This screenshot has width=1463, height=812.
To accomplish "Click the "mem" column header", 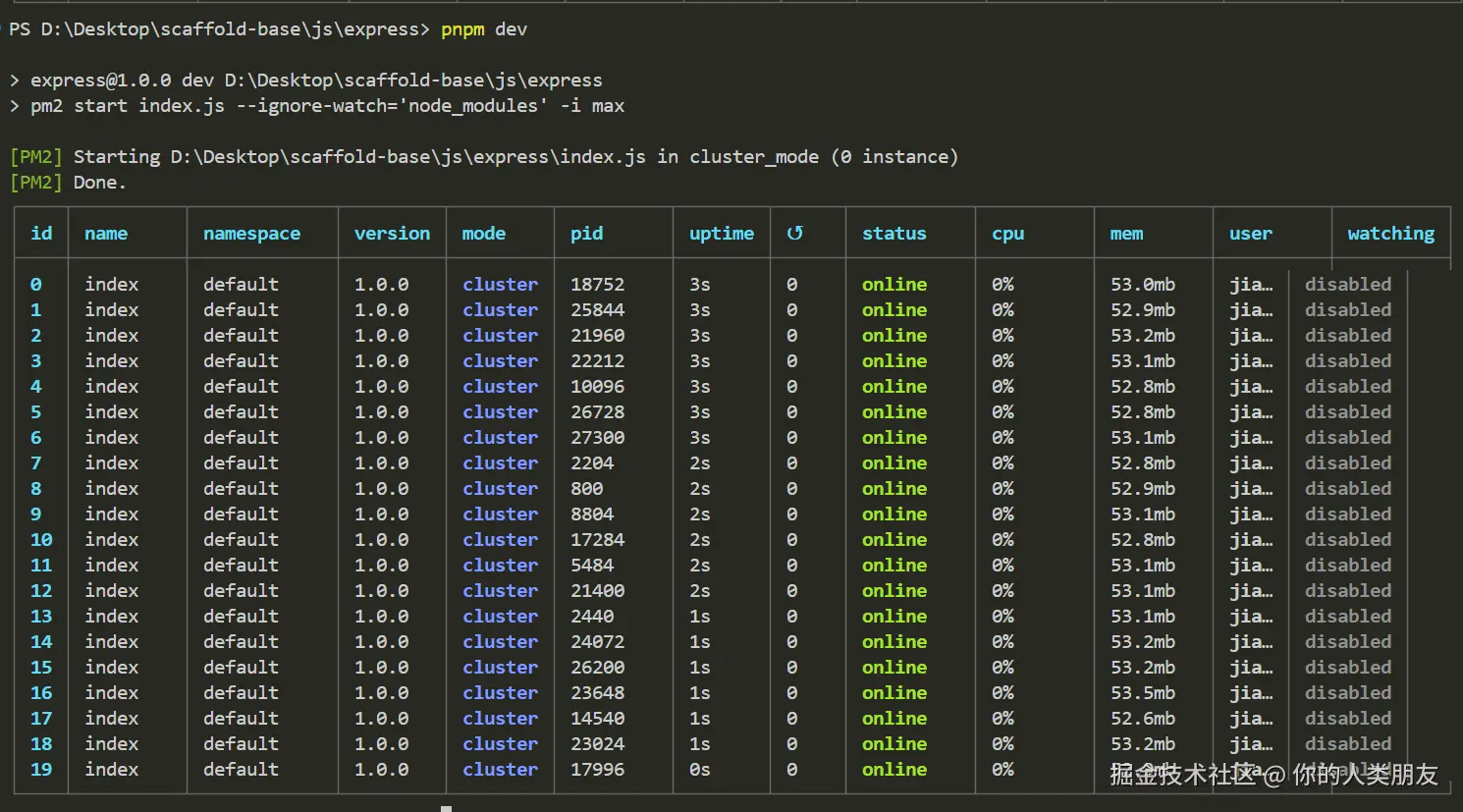I will click(1126, 234).
